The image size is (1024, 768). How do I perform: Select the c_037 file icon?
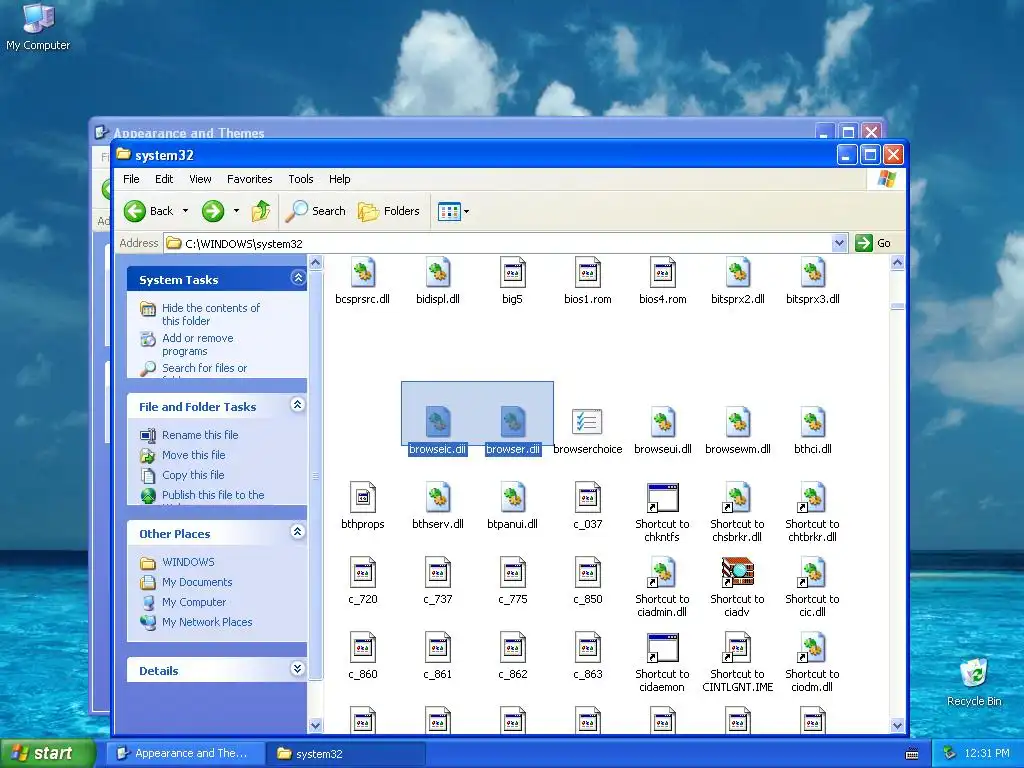(588, 497)
